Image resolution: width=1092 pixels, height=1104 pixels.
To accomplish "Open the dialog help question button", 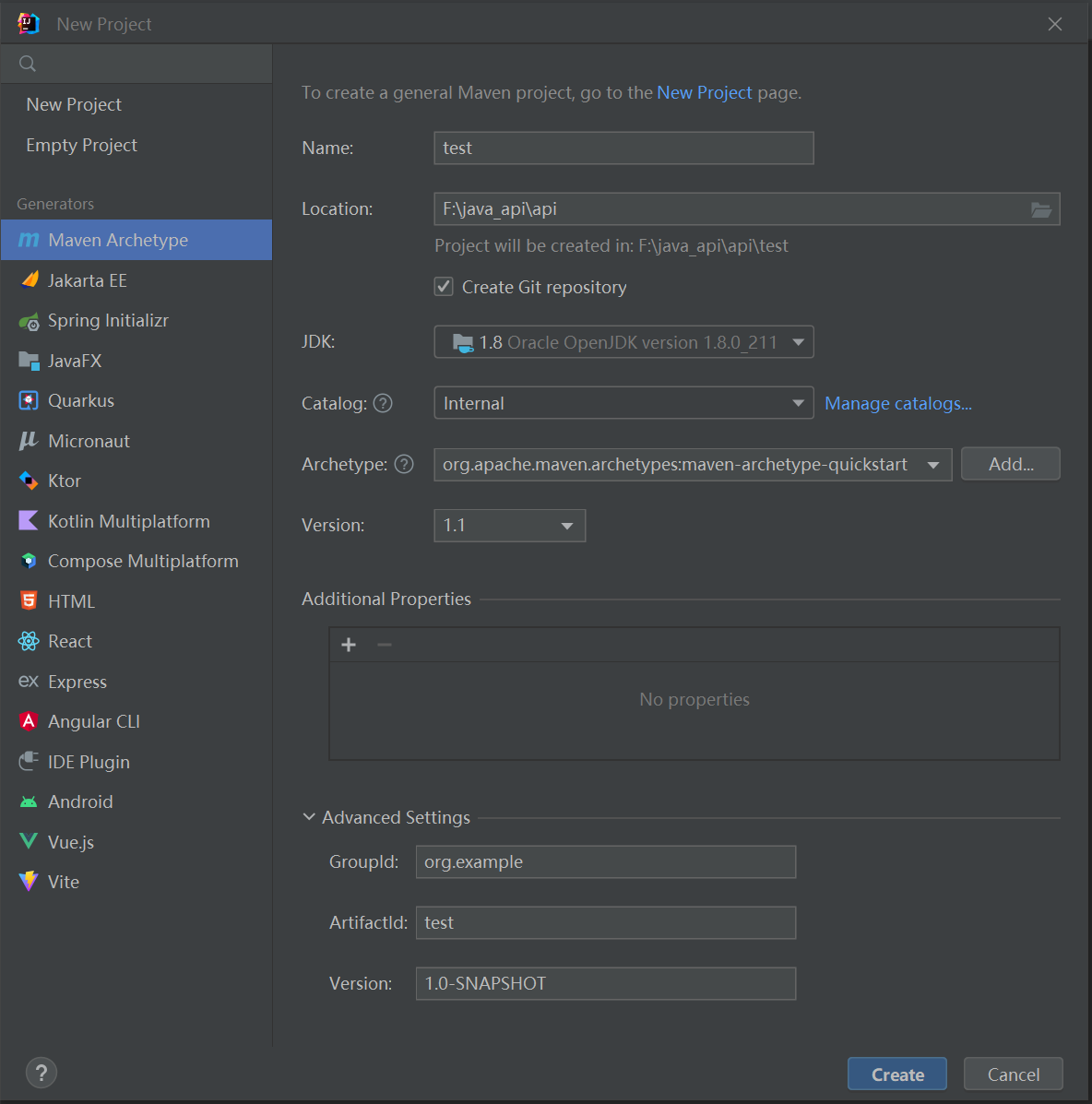I will coord(42,1073).
